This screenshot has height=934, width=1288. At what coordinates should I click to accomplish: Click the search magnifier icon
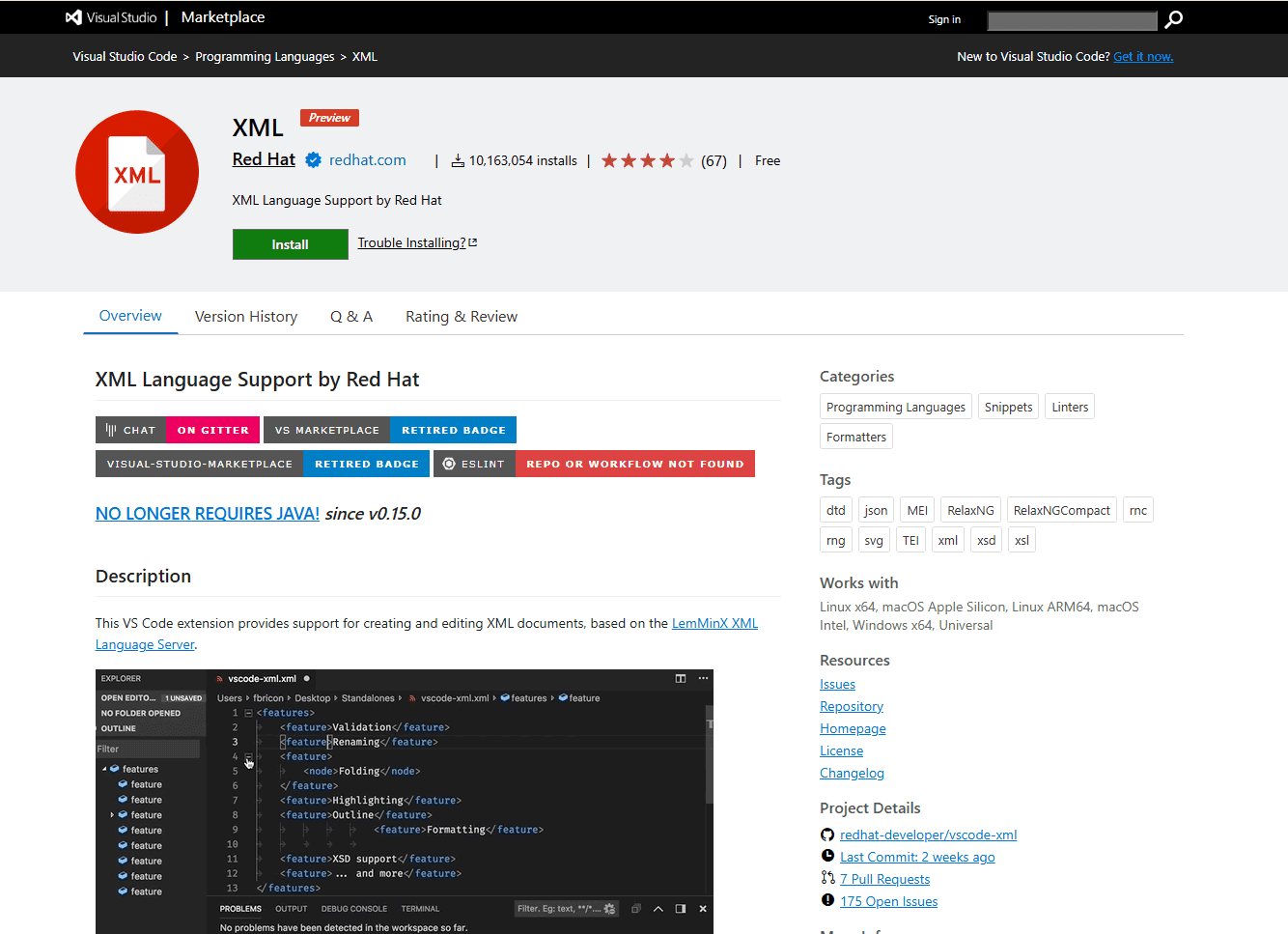click(1173, 19)
